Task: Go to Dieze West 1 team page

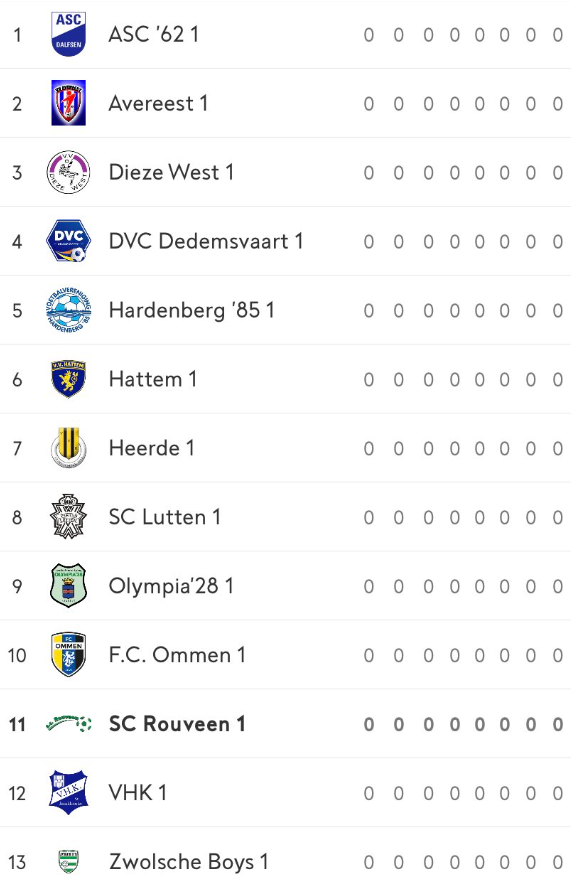Action: 171,172
